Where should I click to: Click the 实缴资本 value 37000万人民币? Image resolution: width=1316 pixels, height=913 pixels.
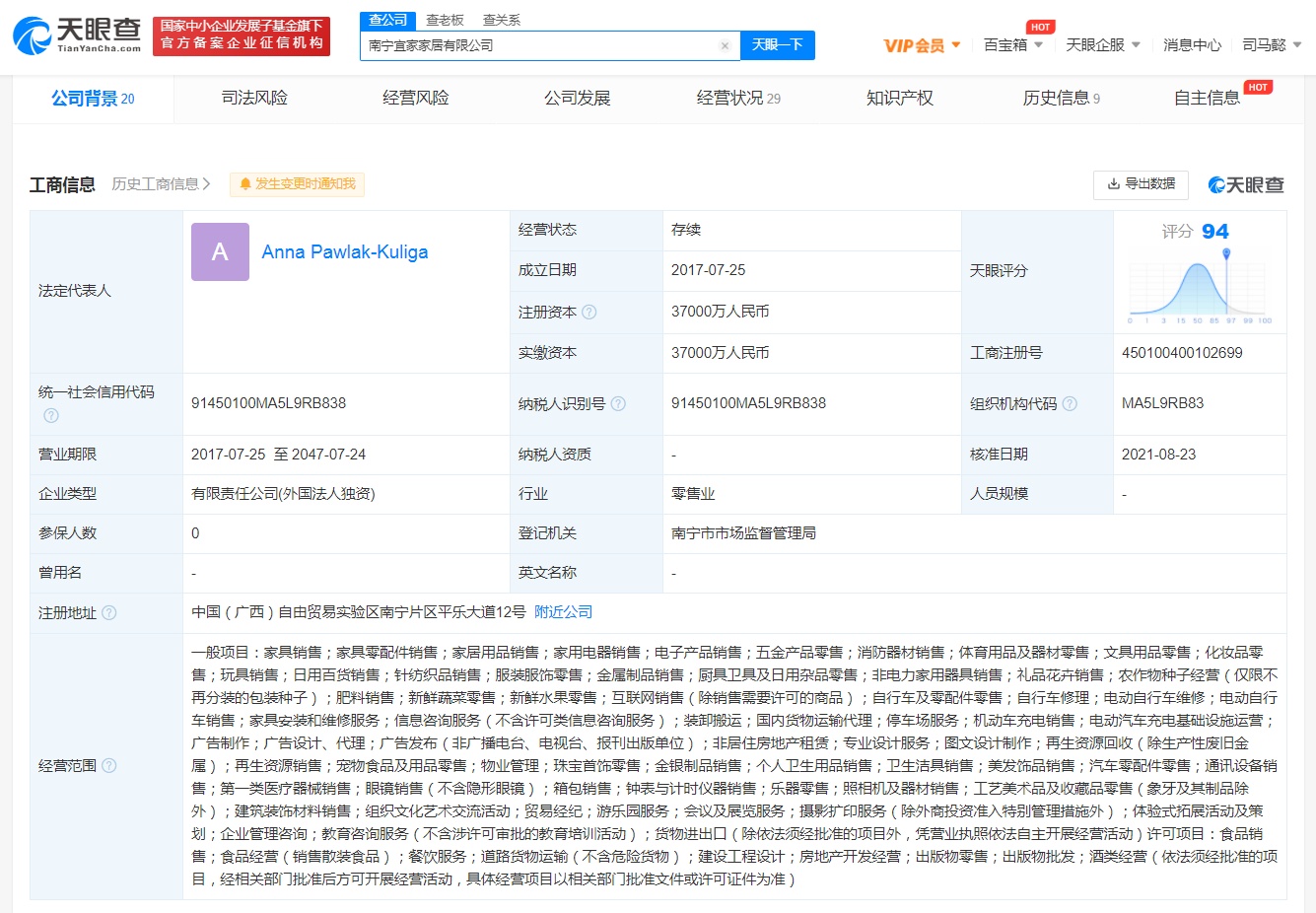tap(720, 353)
